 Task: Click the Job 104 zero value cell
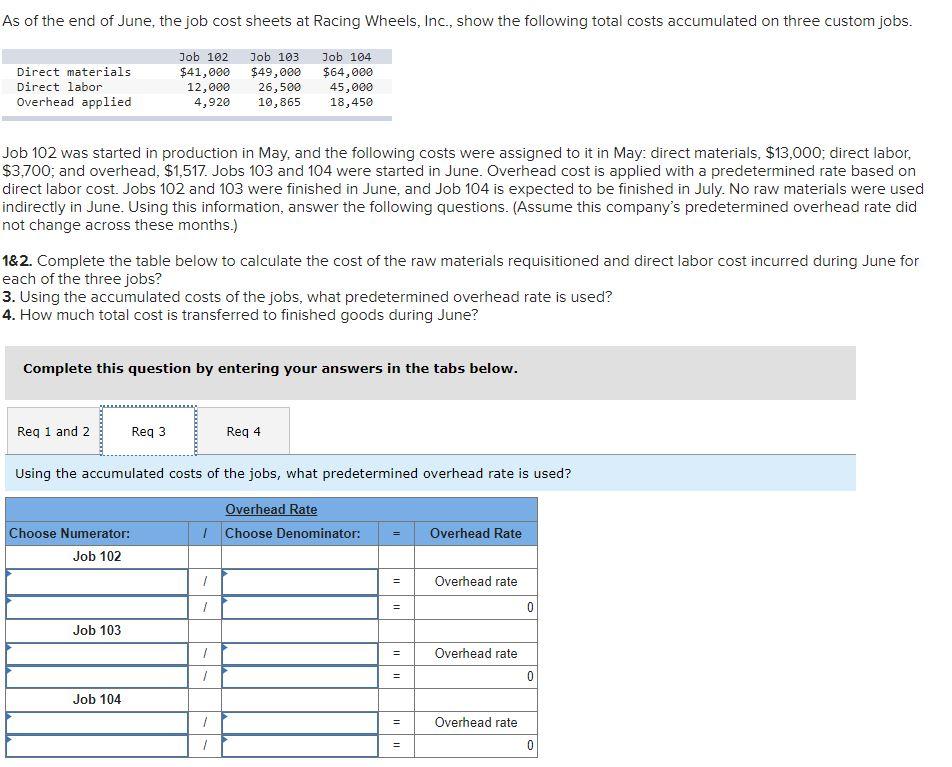[x=476, y=745]
